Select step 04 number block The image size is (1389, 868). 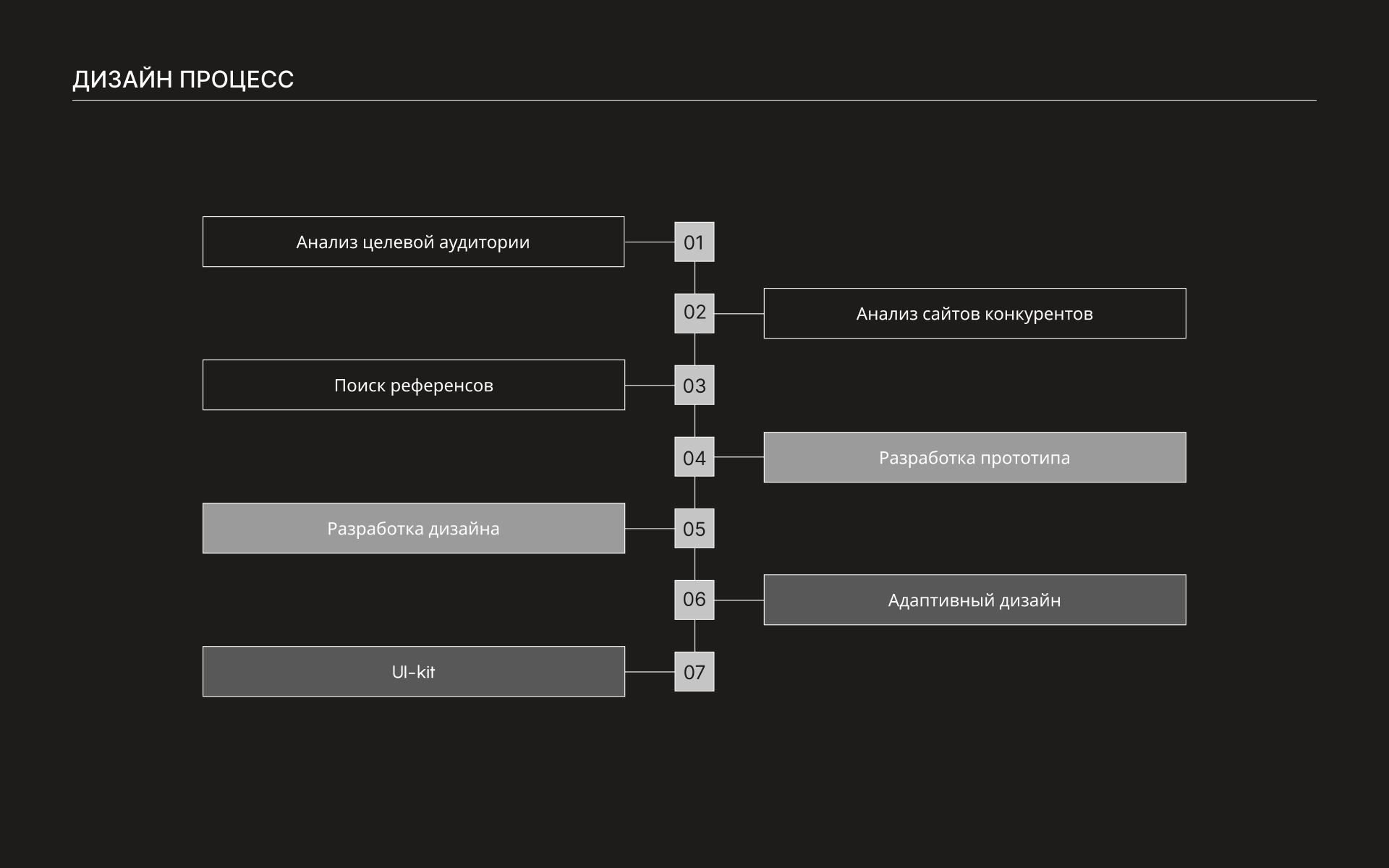click(x=694, y=456)
